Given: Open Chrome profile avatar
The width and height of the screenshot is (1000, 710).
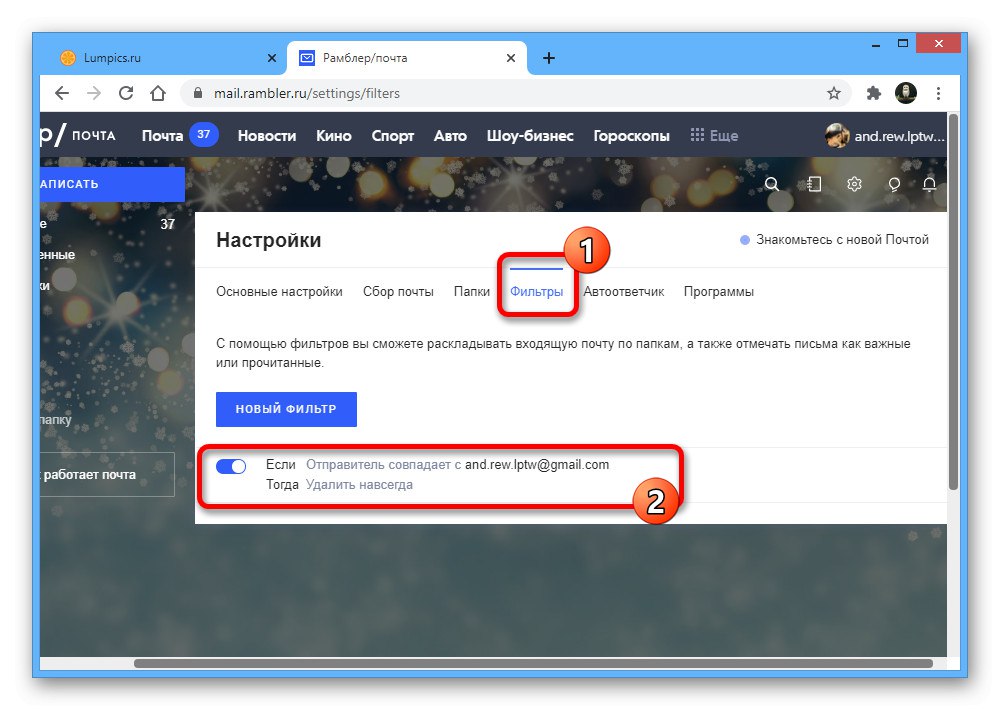Looking at the screenshot, I should pyautogui.click(x=906, y=93).
